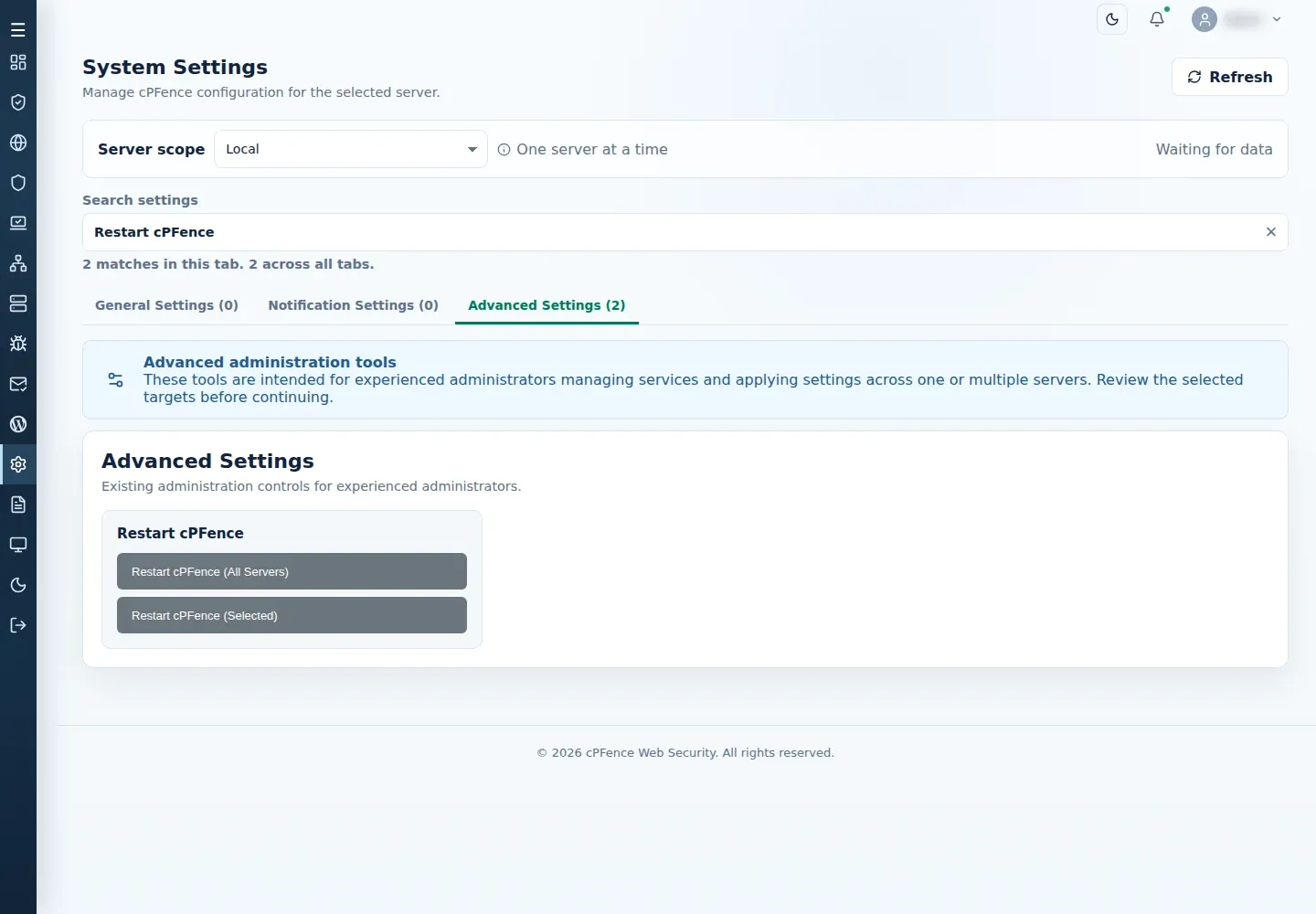Switch to the General Settings tab

pos(166,305)
